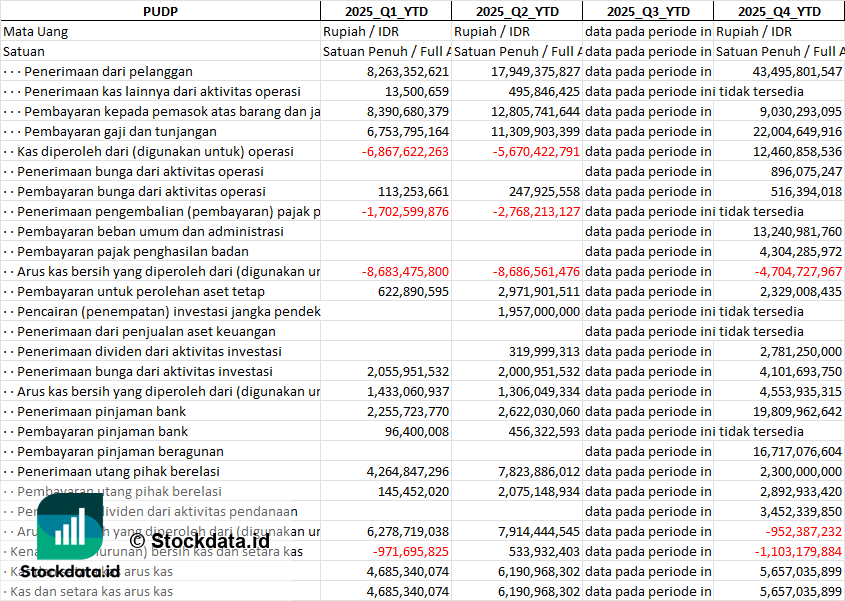This screenshot has width=845, height=601.
Task: Select the 2025_Q1_YTD column header
Action: tap(385, 11)
